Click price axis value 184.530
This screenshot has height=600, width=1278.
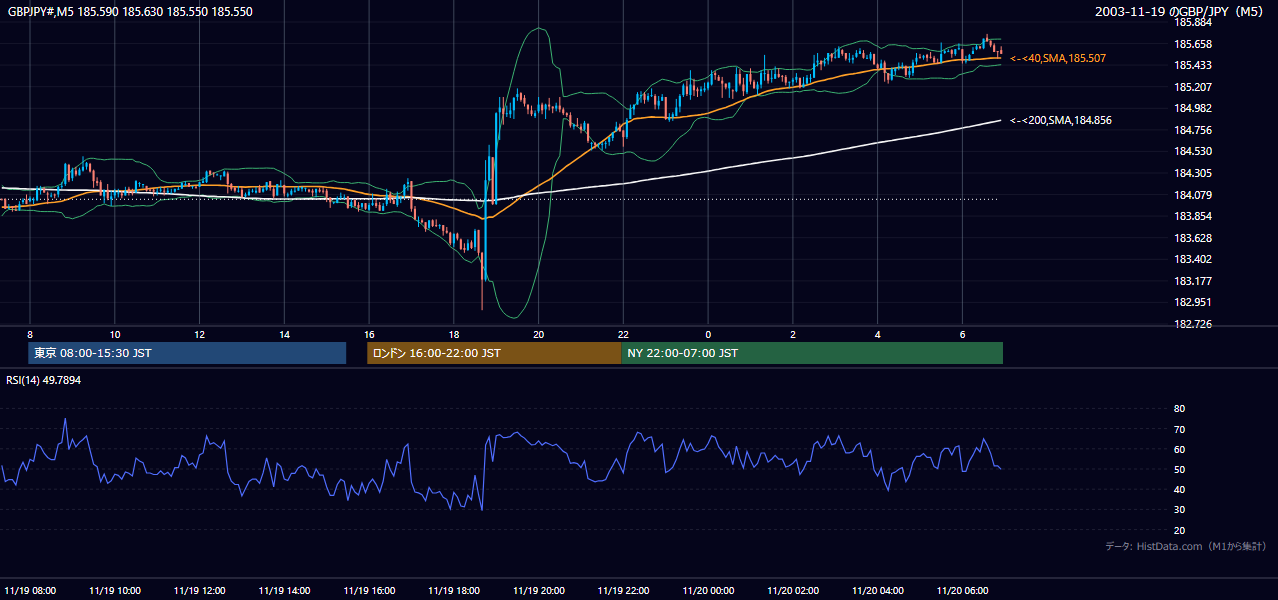(1192, 151)
